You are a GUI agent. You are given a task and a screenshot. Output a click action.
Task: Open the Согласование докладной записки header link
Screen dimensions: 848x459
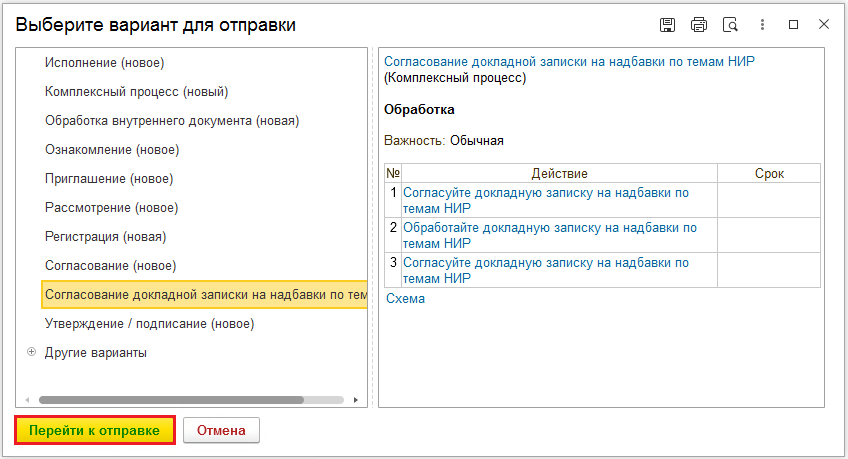(x=569, y=62)
